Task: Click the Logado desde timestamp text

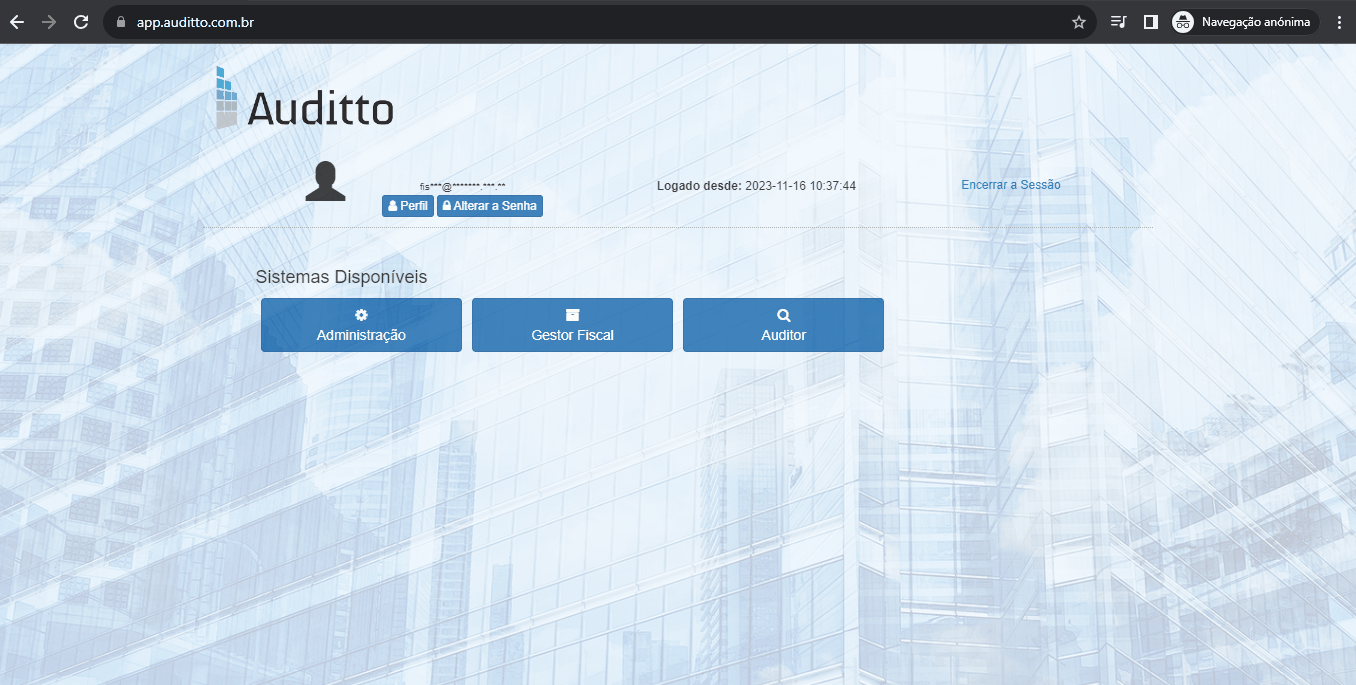Action: [756, 186]
